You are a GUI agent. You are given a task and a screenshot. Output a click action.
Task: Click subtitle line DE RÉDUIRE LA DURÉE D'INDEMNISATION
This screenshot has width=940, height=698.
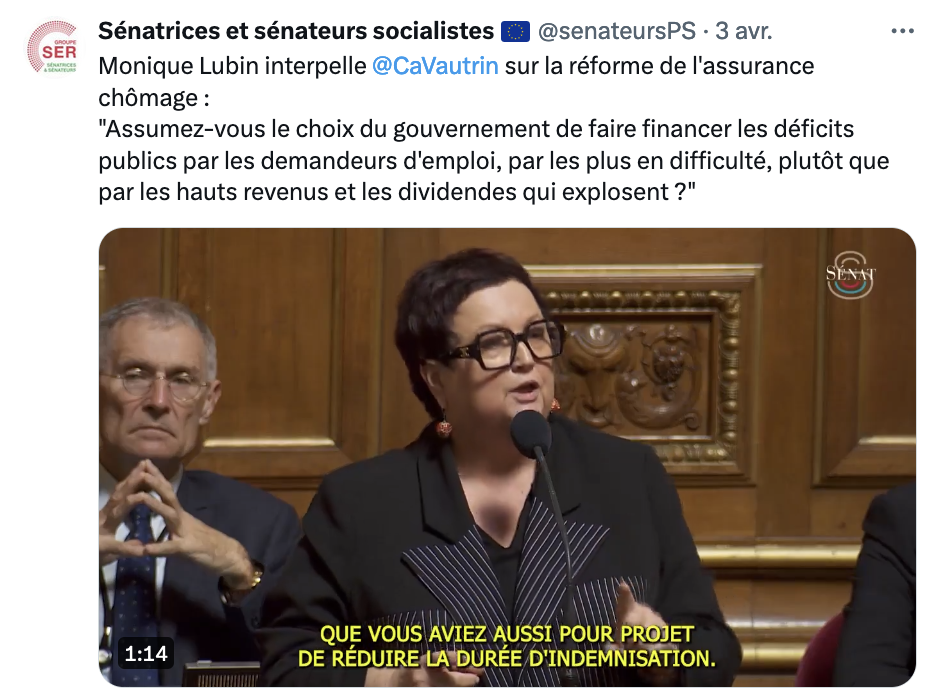point(507,658)
